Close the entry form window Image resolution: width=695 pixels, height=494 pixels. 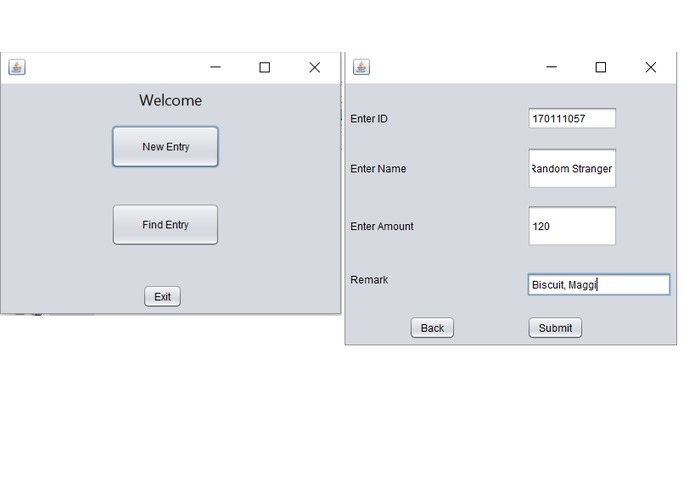tap(651, 67)
